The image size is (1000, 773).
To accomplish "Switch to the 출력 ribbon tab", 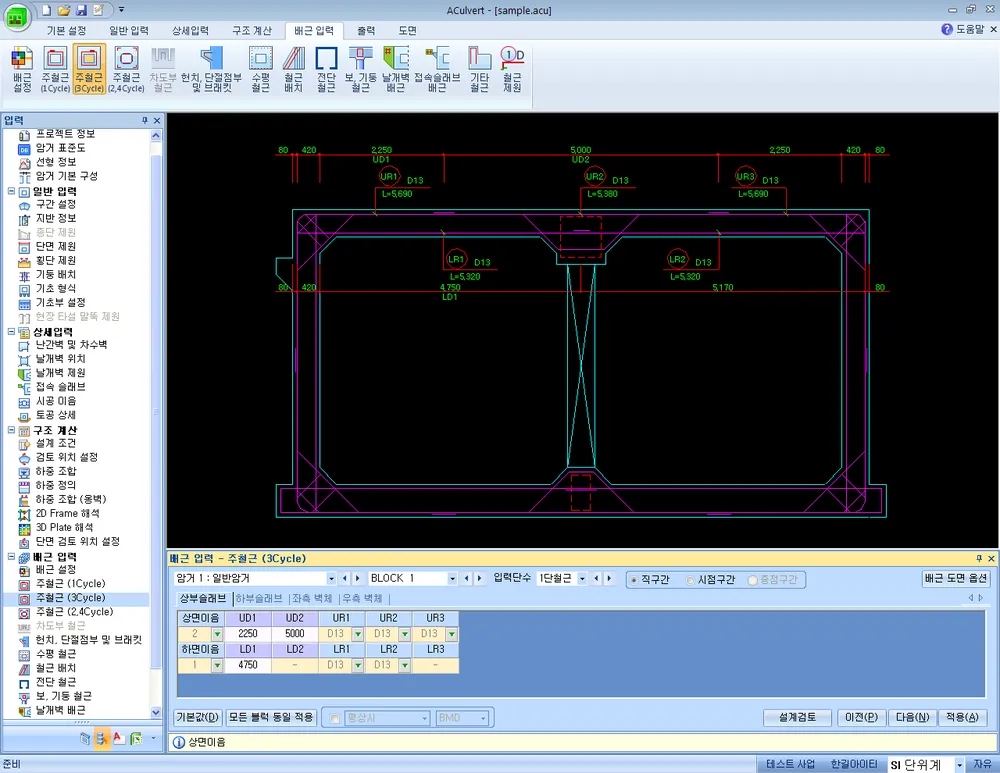I will pyautogui.click(x=366, y=31).
